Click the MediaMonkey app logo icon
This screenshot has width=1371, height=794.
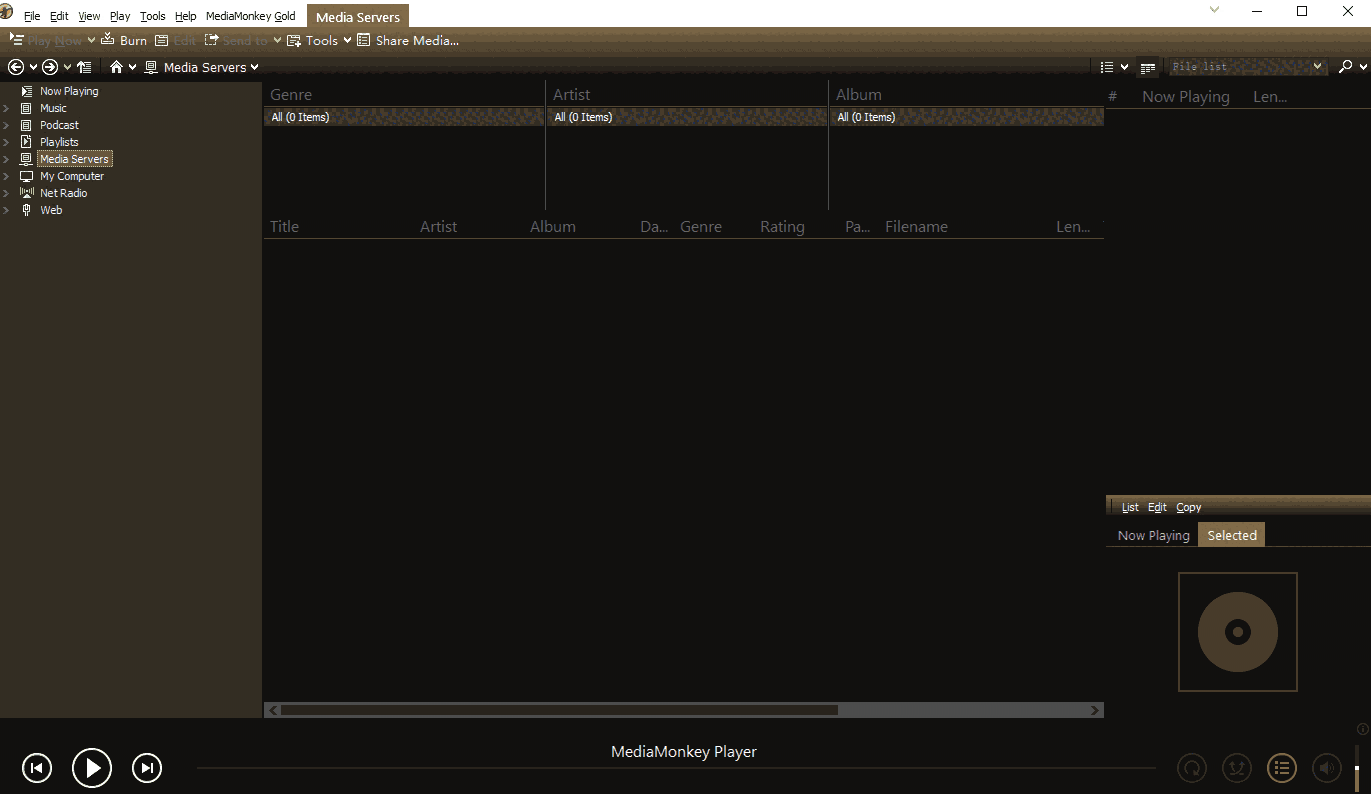[x=6, y=11]
